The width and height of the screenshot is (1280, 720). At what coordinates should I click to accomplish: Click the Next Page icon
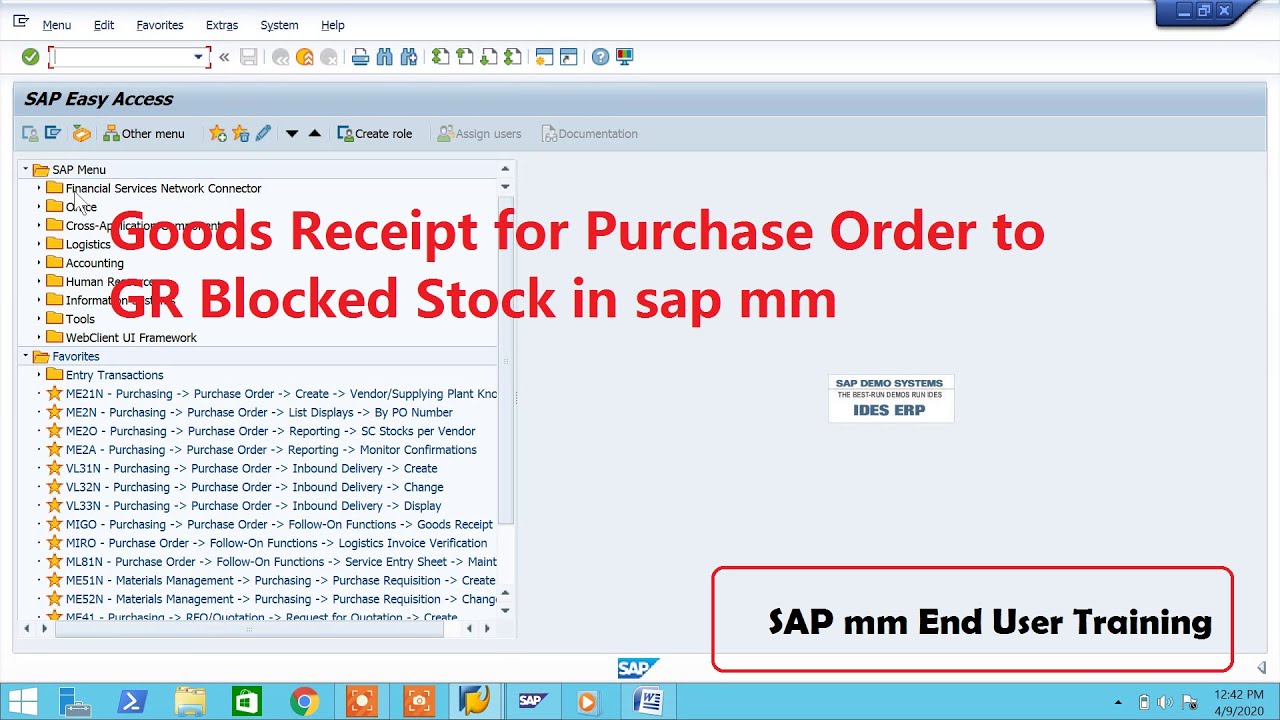488,57
